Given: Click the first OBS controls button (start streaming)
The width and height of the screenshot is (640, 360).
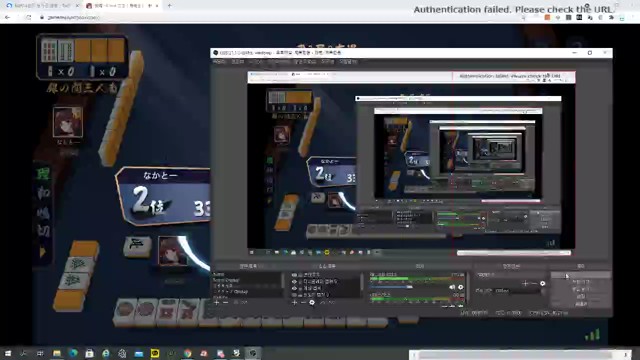Looking at the screenshot, I should click(580, 276).
